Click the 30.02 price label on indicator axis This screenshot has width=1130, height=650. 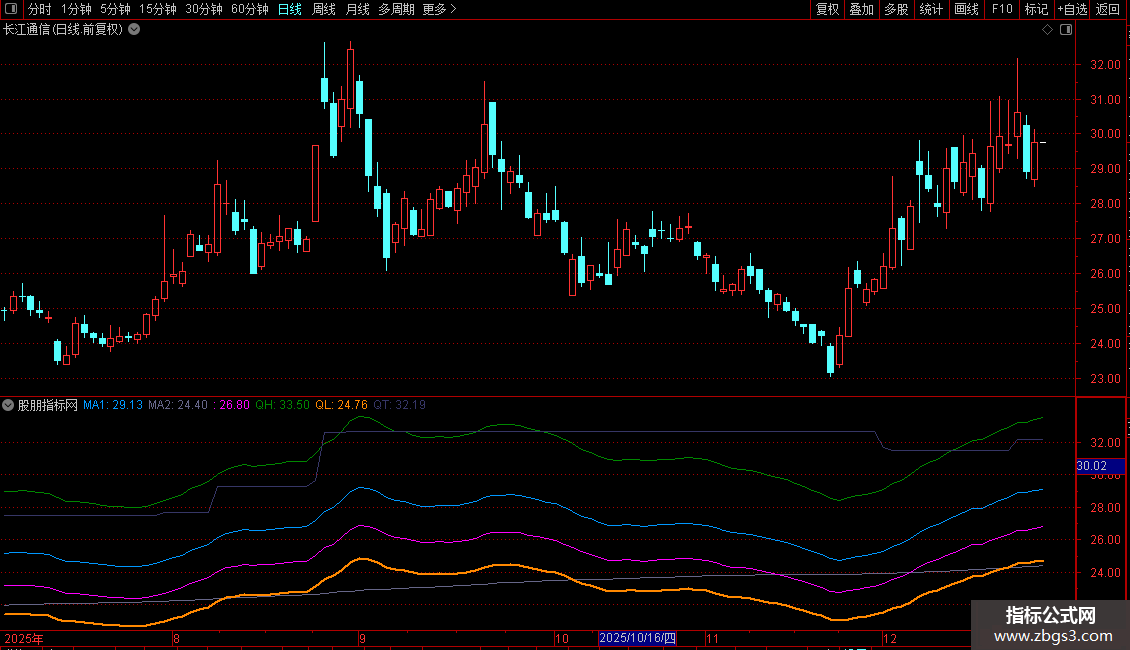tap(1091, 465)
